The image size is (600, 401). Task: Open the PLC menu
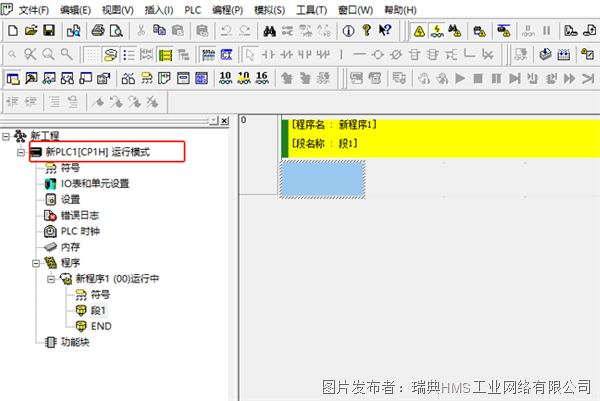193,10
